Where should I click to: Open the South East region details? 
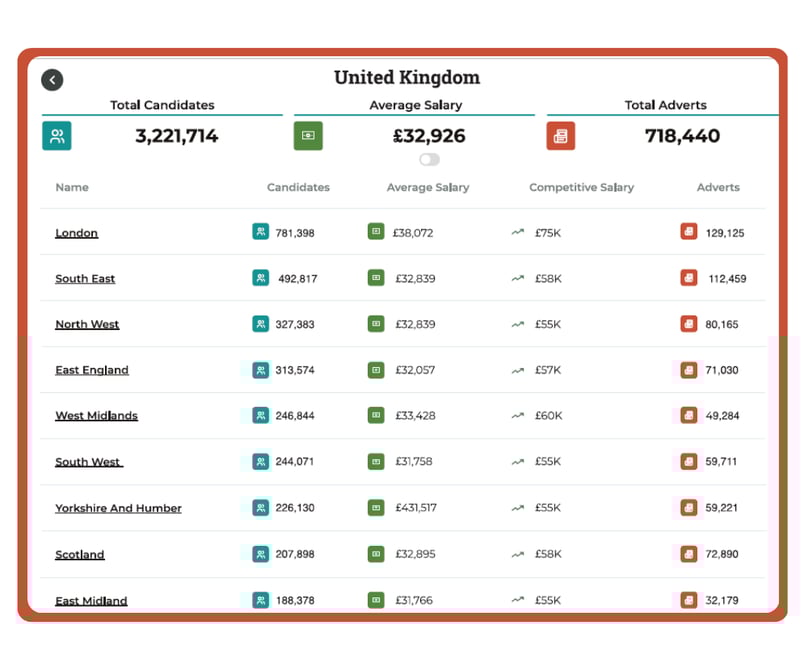click(x=84, y=278)
